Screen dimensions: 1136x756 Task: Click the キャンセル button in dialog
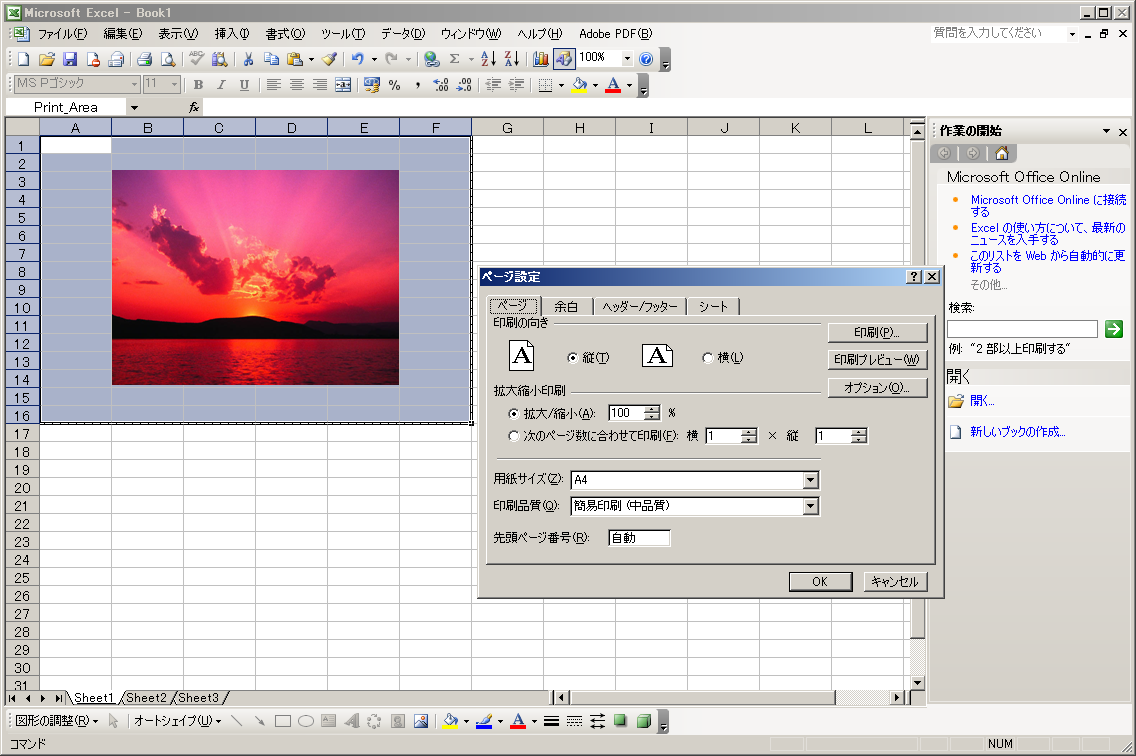pos(895,582)
